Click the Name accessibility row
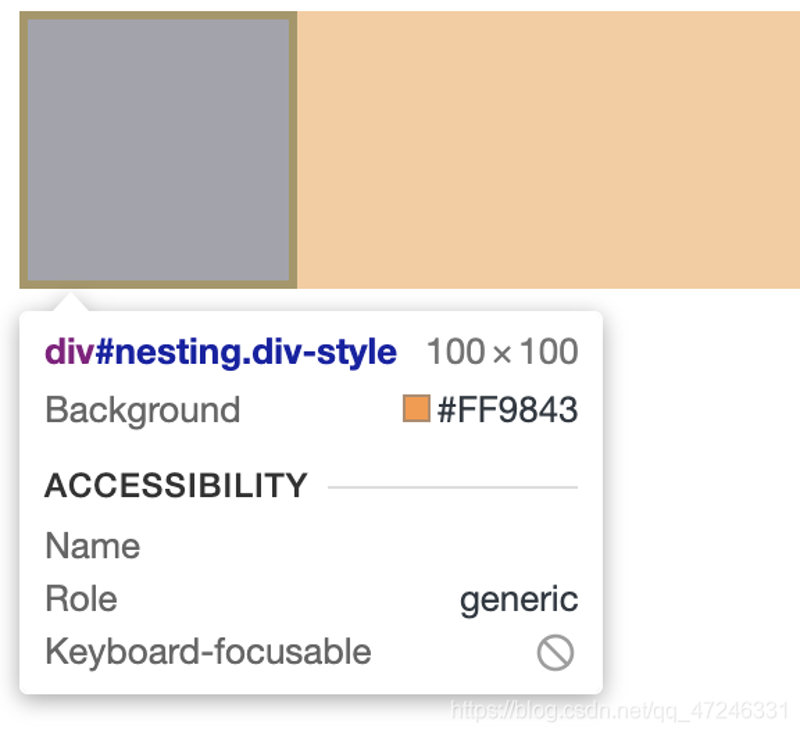 pyautogui.click(x=311, y=546)
